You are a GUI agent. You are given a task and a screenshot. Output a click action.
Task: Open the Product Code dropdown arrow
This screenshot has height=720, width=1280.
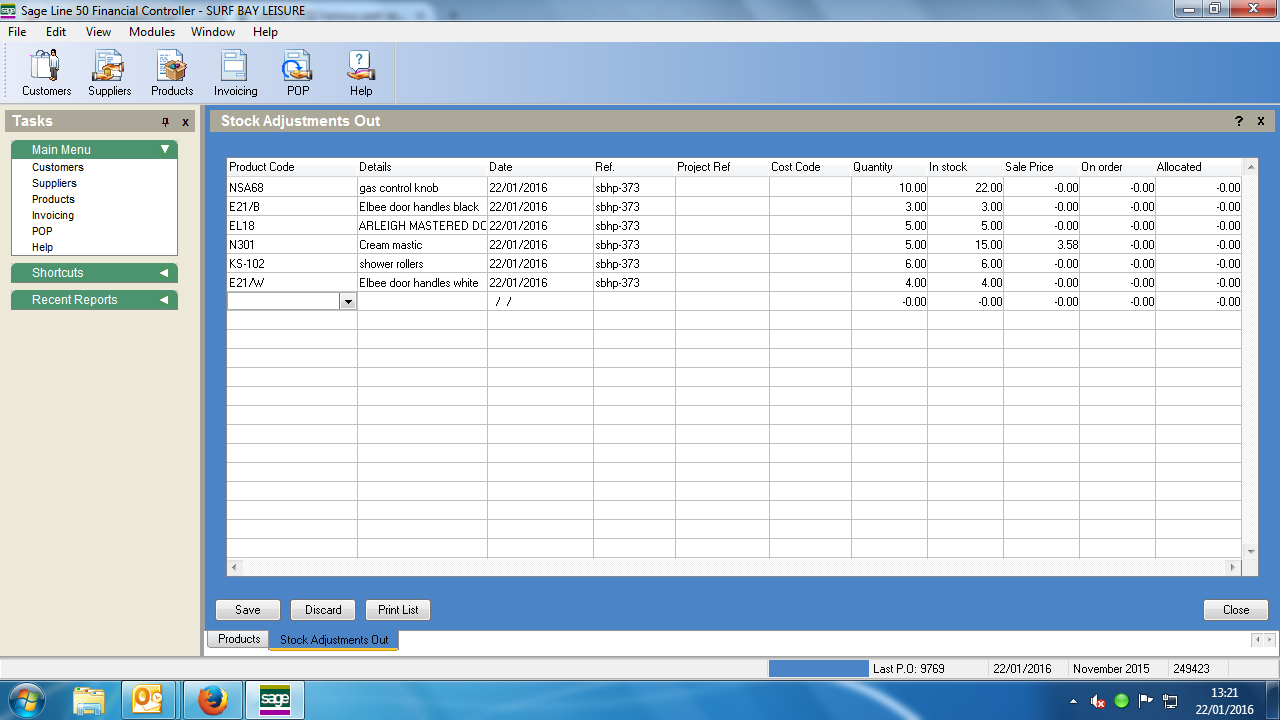tap(348, 301)
